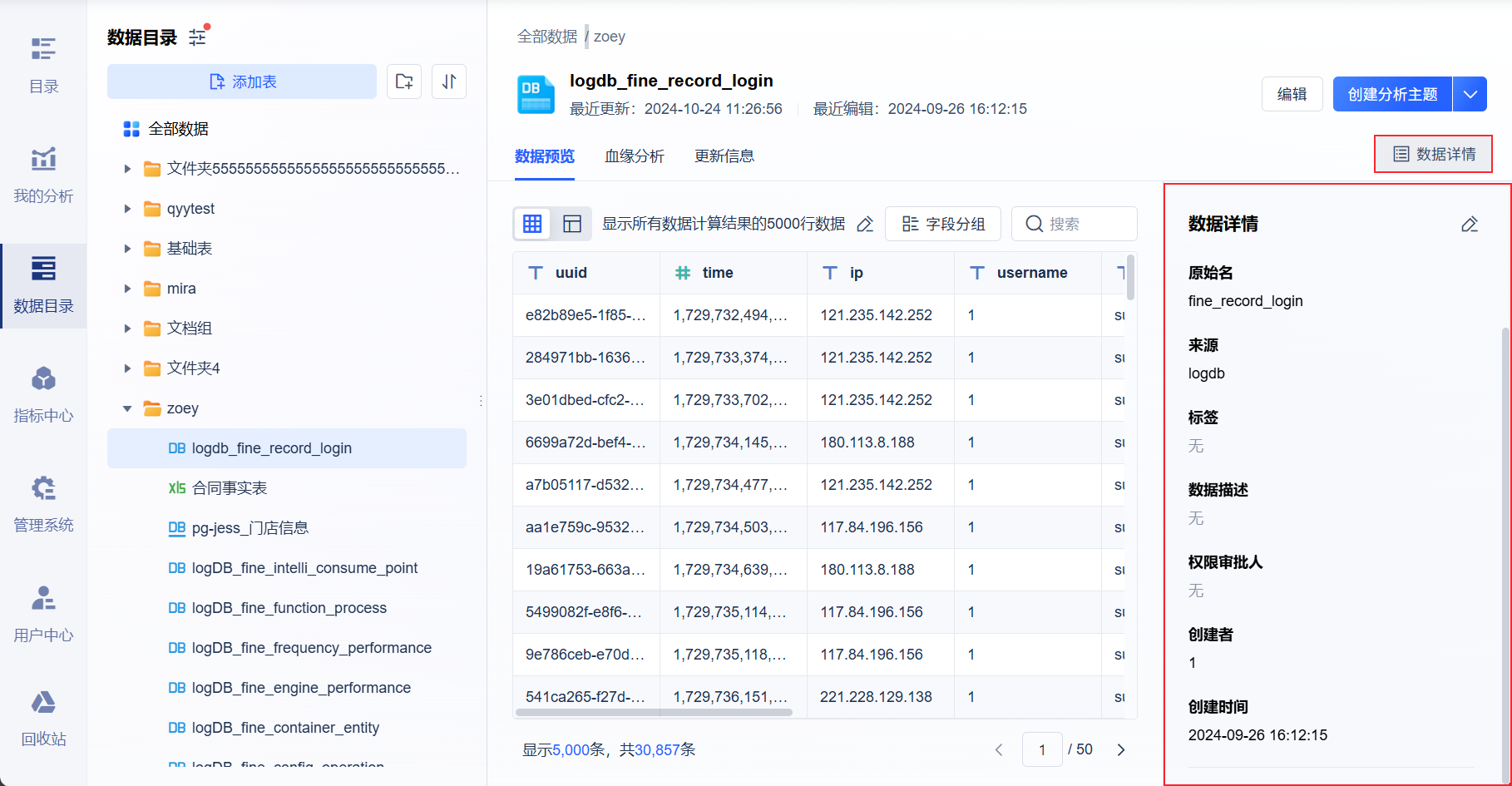Switch to field structure view
This screenshot has width=1512, height=786.
tap(572, 224)
